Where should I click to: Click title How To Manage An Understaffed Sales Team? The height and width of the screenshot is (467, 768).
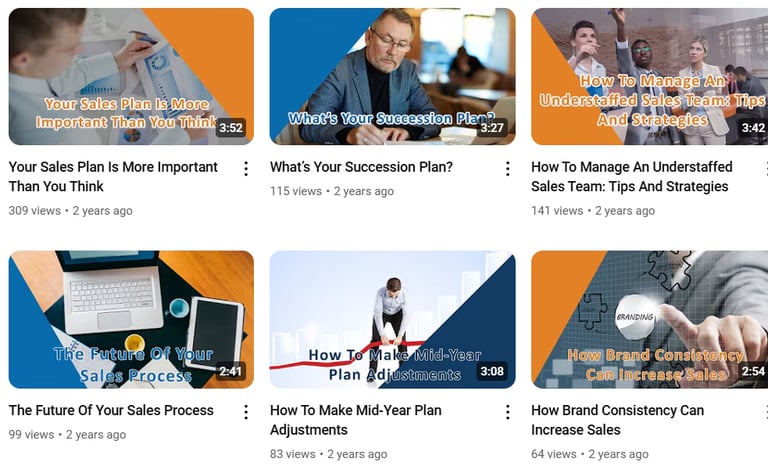click(632, 176)
